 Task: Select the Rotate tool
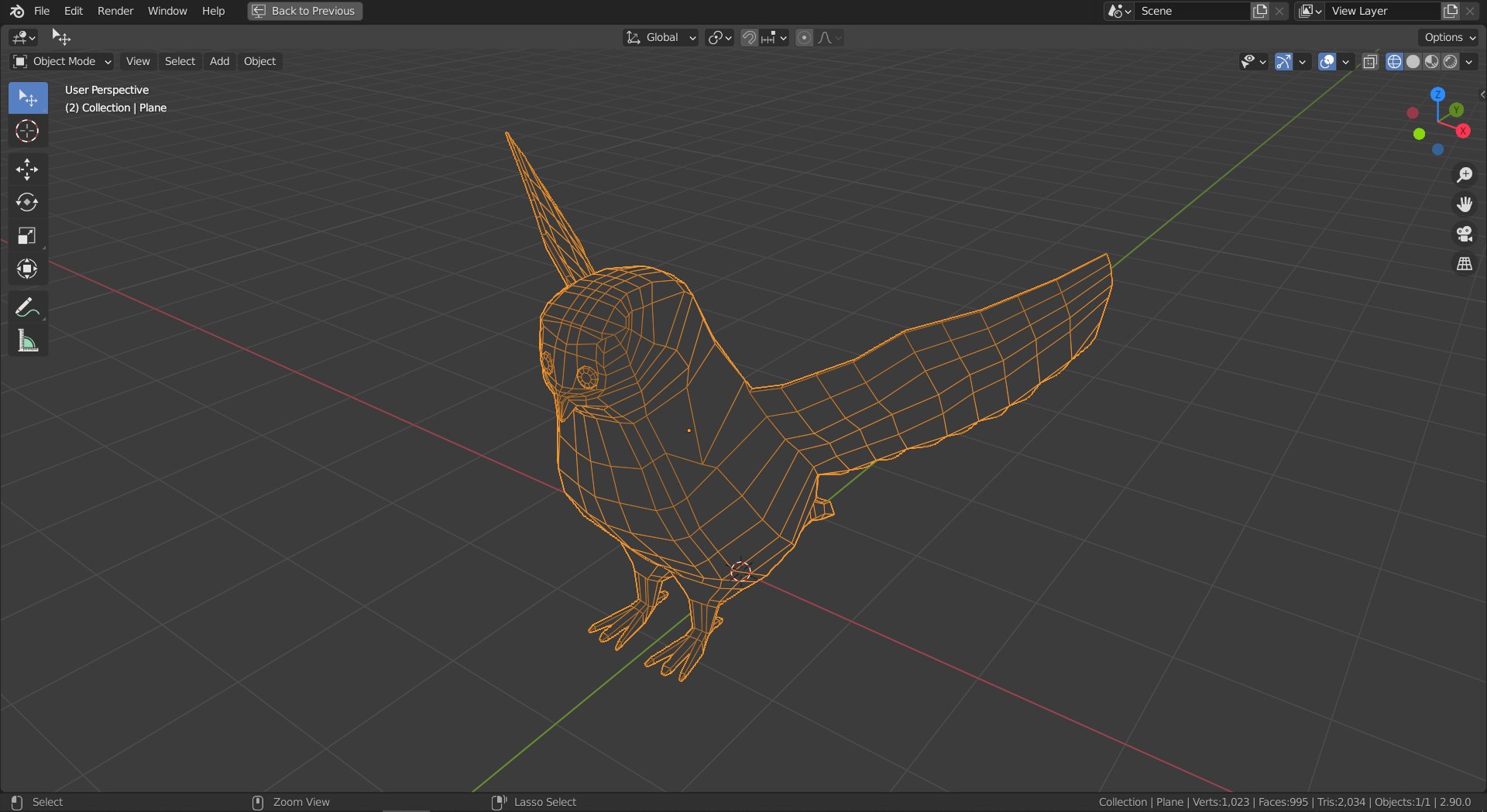[x=28, y=203]
